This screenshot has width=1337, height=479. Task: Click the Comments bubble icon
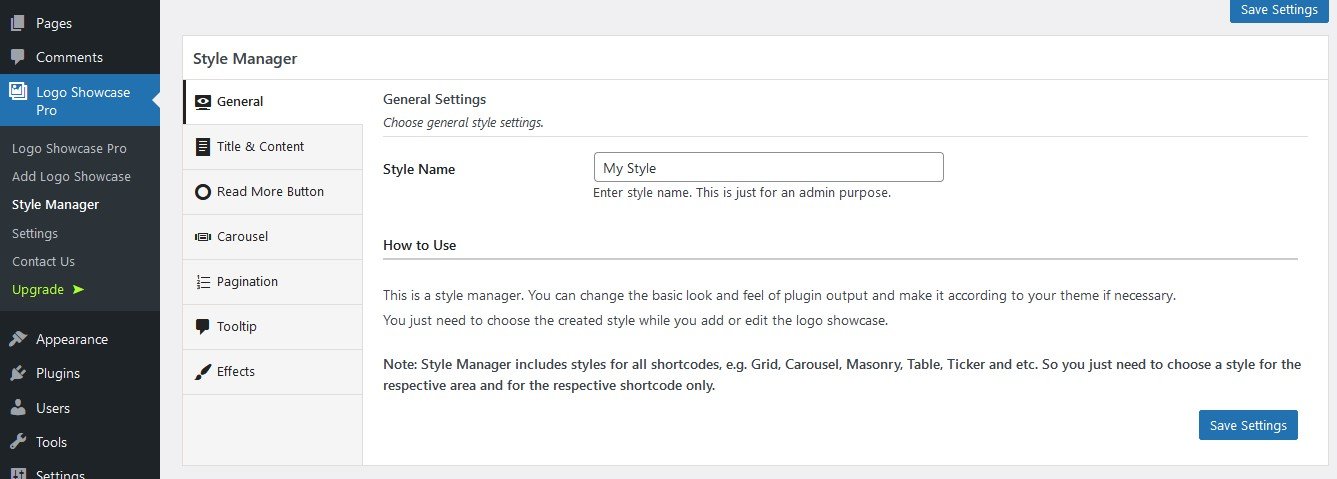18,57
